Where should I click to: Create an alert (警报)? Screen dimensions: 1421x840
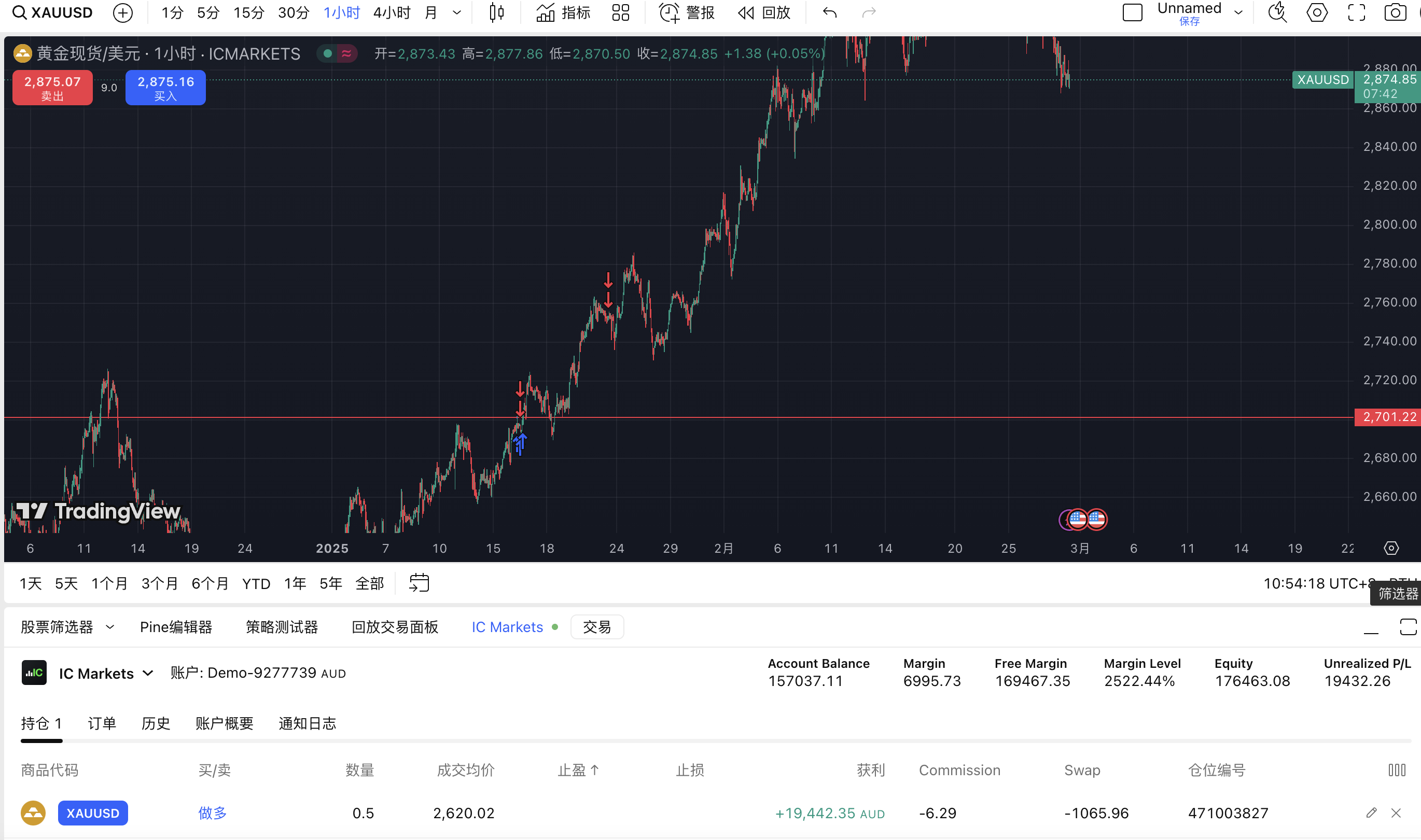click(687, 12)
